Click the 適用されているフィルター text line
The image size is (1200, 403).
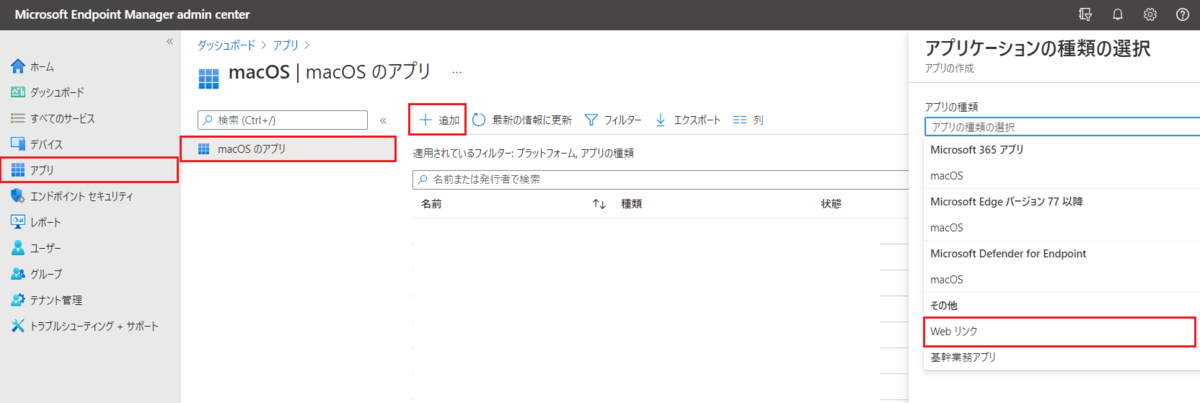tap(523, 153)
